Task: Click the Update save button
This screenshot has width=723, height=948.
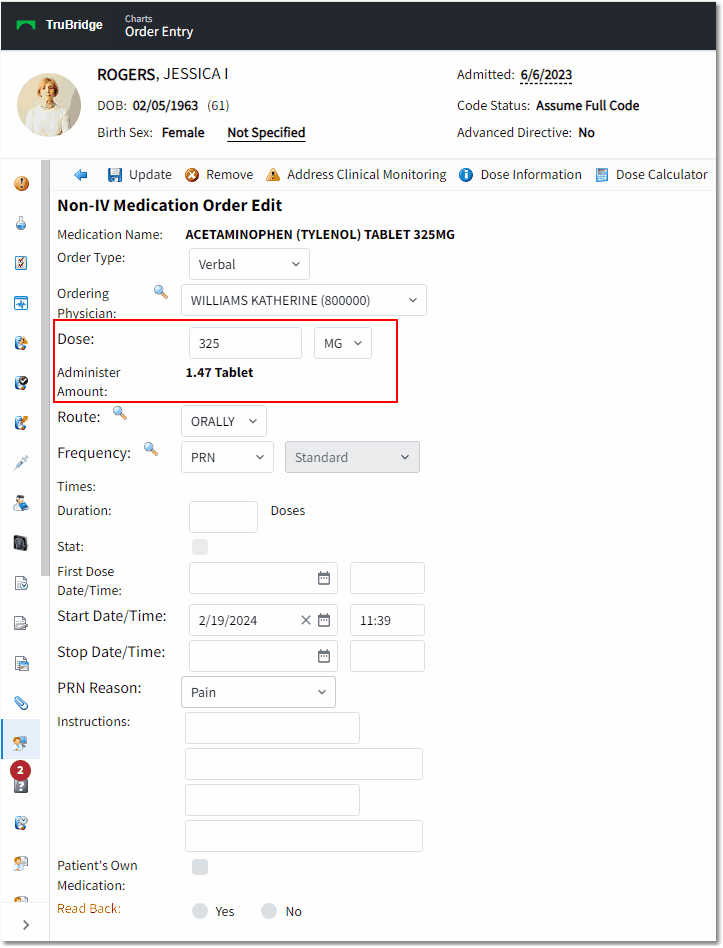Action: [x=140, y=175]
